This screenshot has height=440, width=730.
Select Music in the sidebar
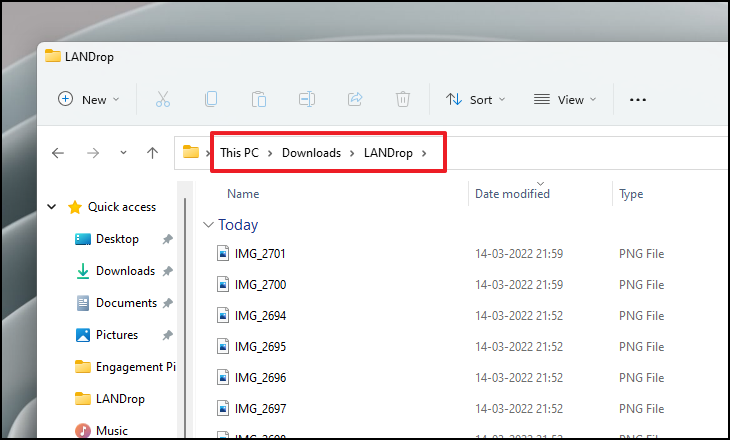[112, 431]
